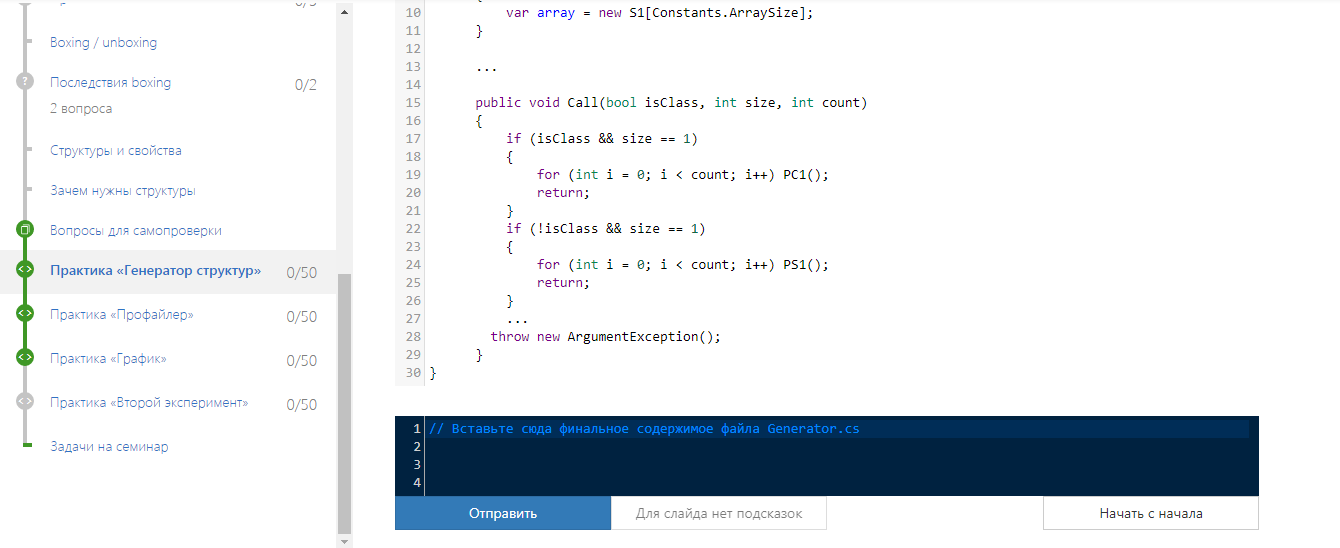Image resolution: width=1340 pixels, height=548 pixels.
Task: Click sidebar scrollbar down arrow
Action: [345, 541]
